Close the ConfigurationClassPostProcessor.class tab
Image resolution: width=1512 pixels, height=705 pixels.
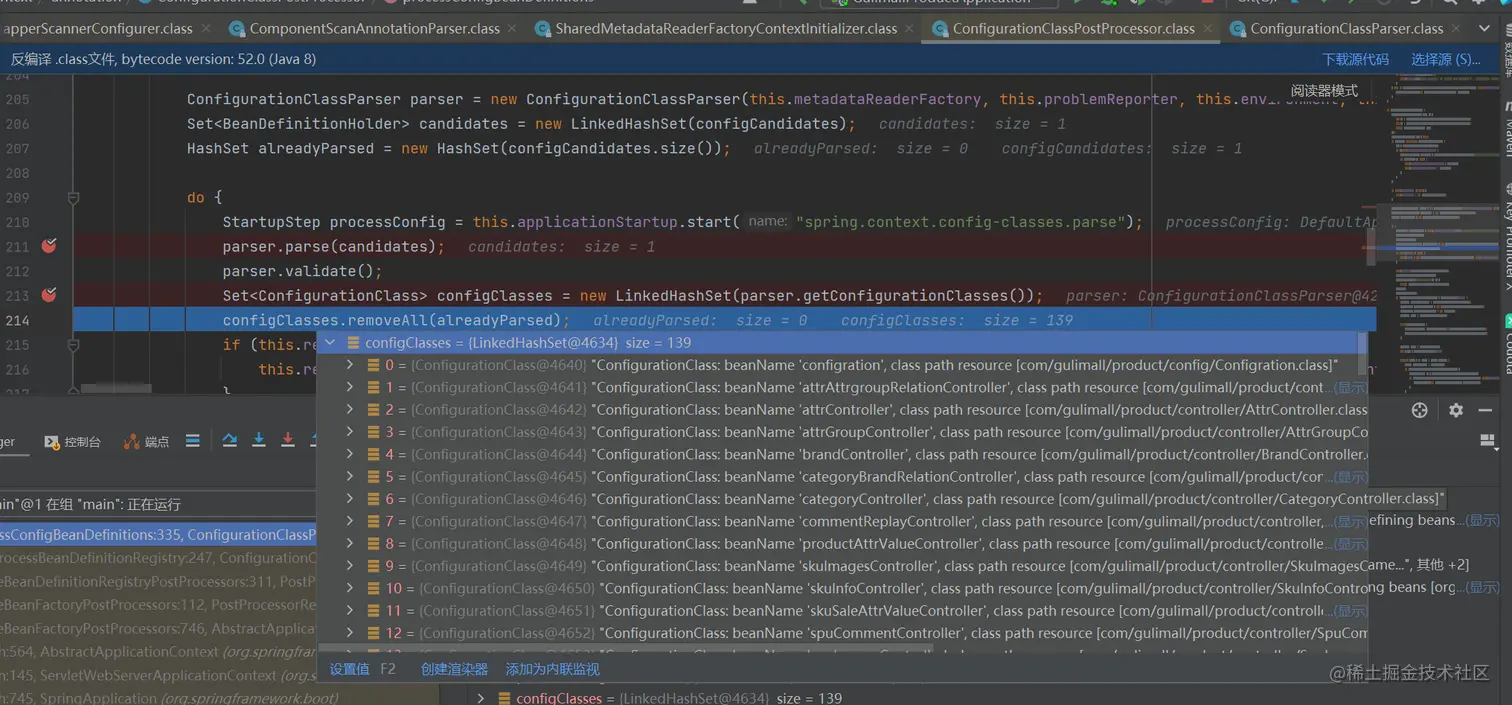tap(1207, 28)
